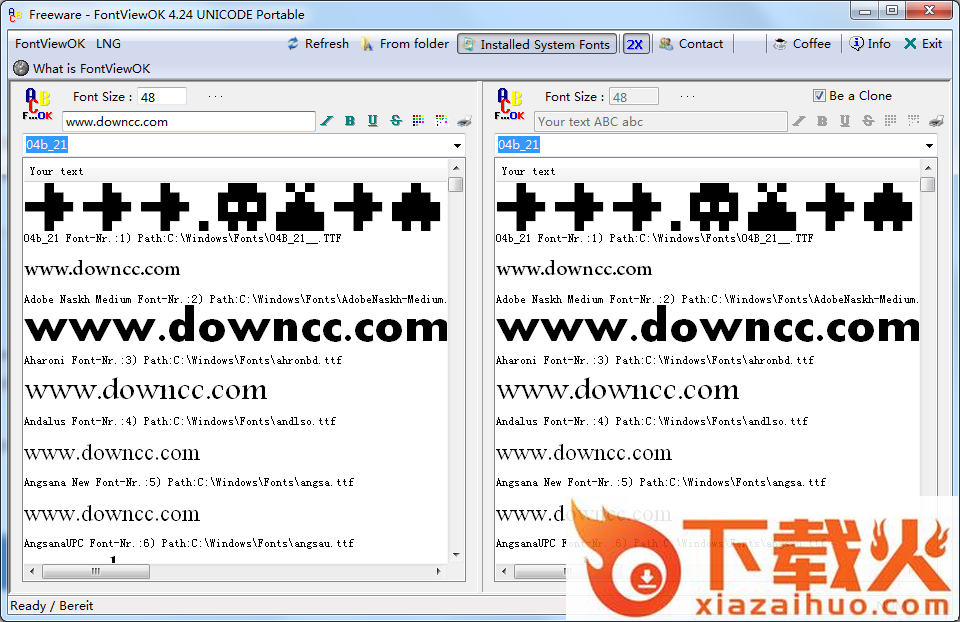The image size is (960, 622).
Task: Toggle the Be a Clone checkbox
Action: point(819,96)
